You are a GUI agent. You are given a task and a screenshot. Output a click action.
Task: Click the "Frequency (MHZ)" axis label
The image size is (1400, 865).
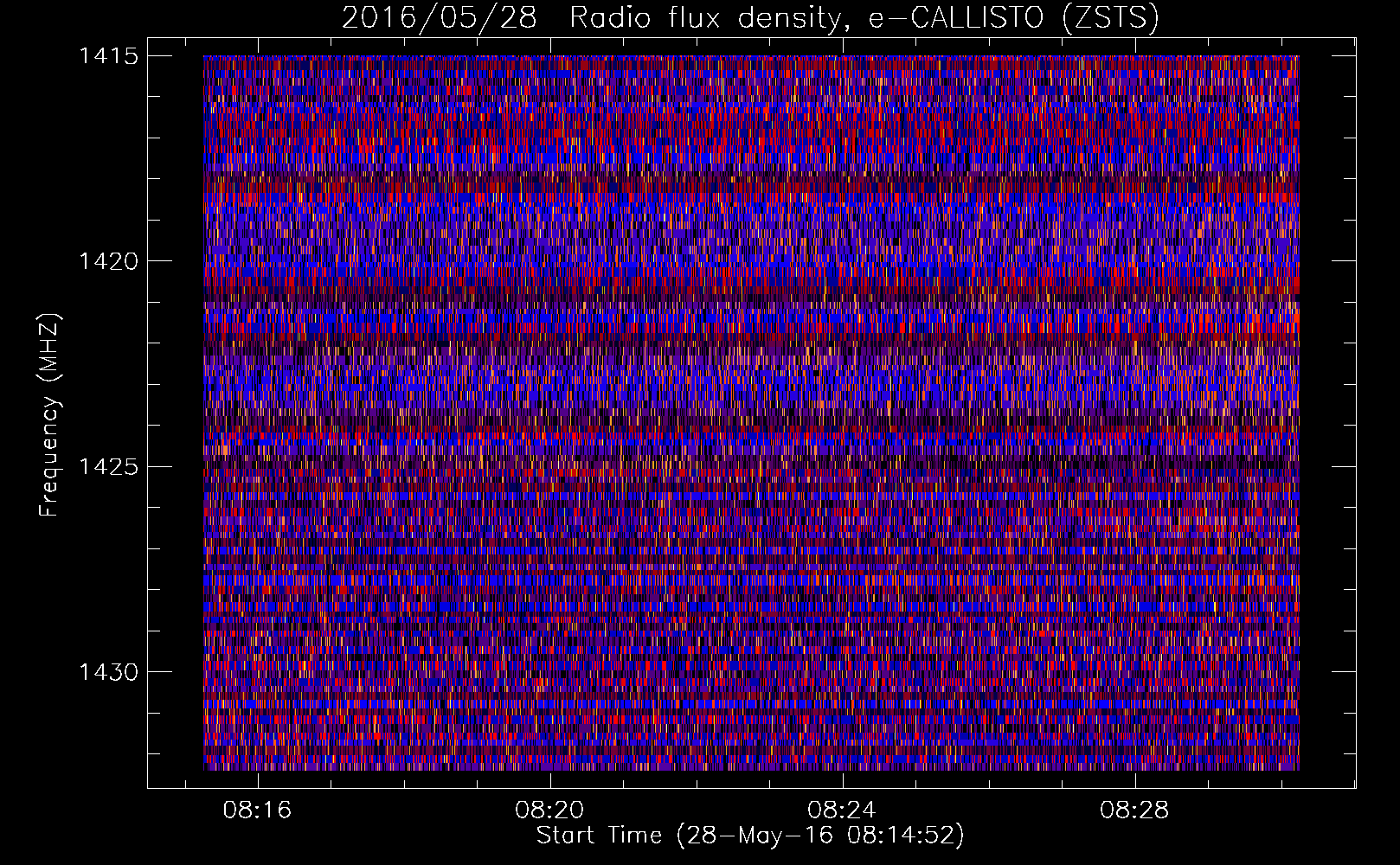[49, 415]
